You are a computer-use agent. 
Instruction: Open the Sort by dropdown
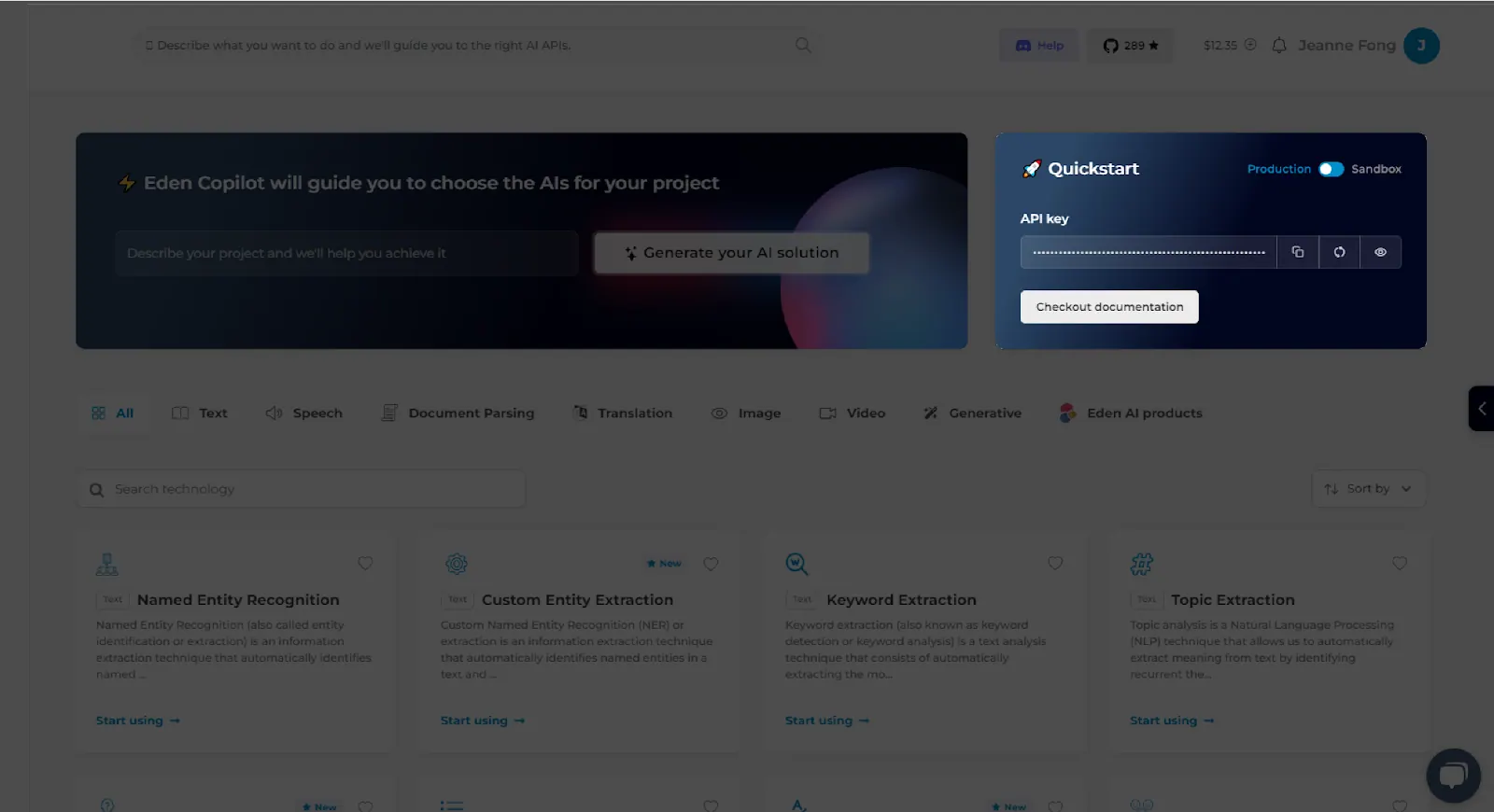[1368, 488]
